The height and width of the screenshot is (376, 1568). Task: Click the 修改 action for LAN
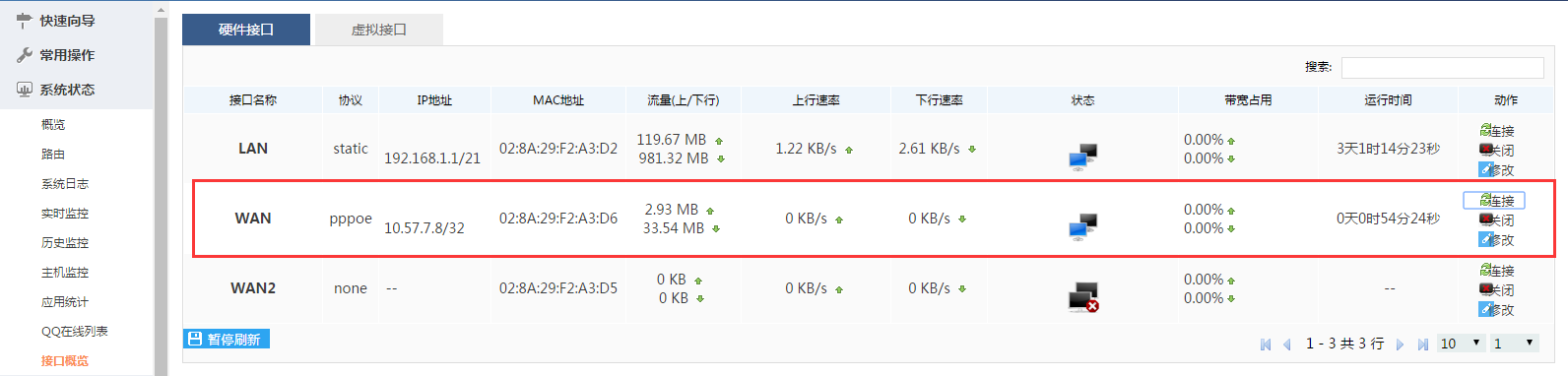[1496, 170]
